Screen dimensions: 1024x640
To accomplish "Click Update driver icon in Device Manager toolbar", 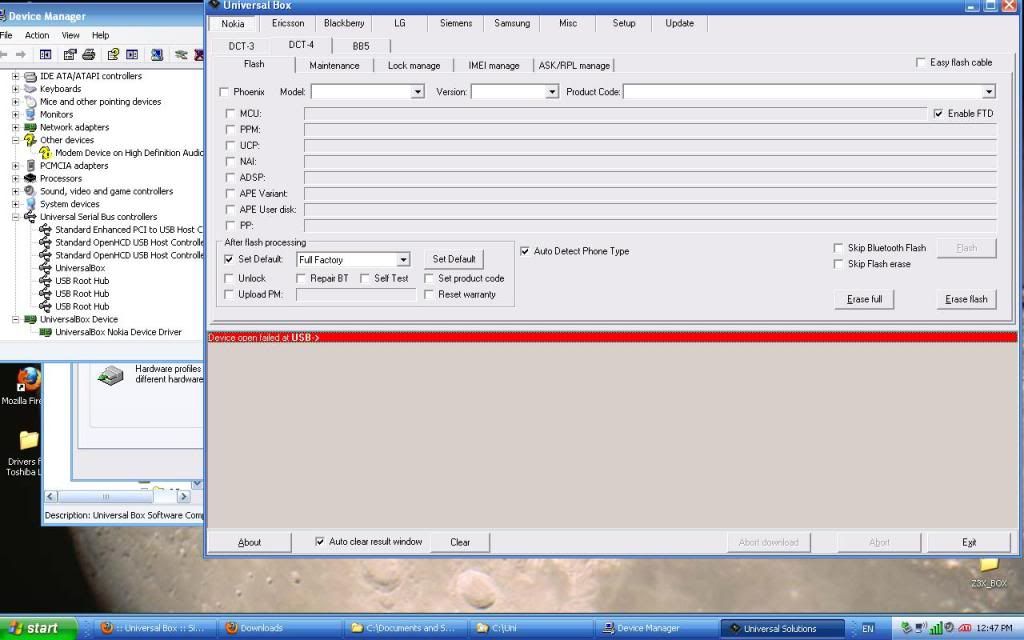I will pyautogui.click(x=181, y=55).
